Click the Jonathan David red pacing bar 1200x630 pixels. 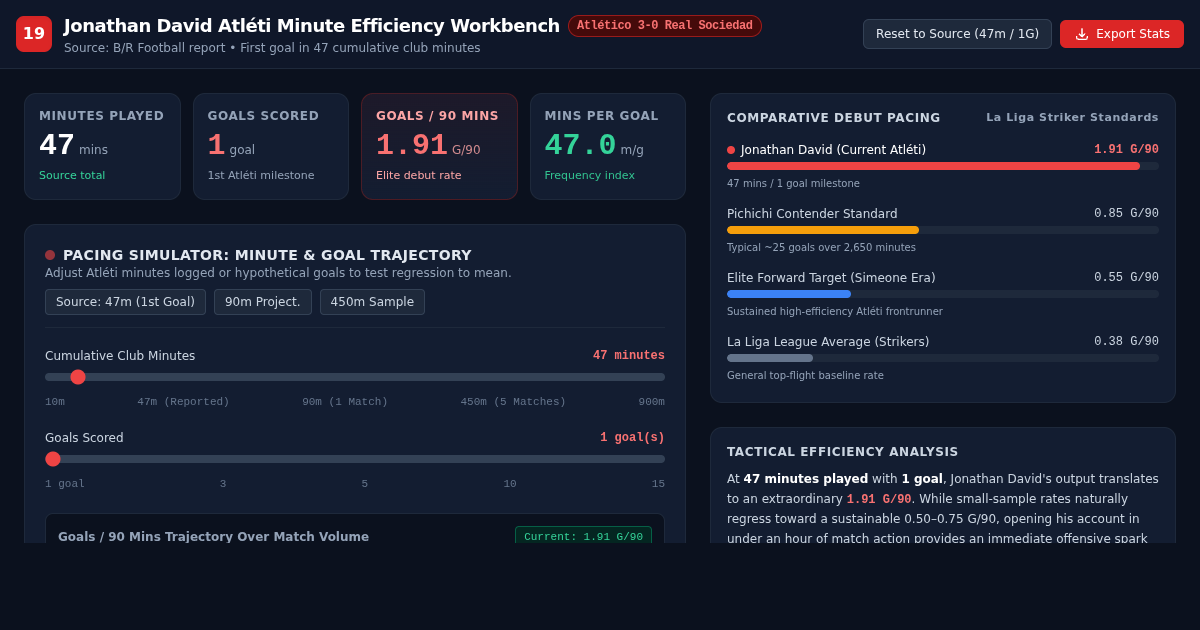click(933, 166)
